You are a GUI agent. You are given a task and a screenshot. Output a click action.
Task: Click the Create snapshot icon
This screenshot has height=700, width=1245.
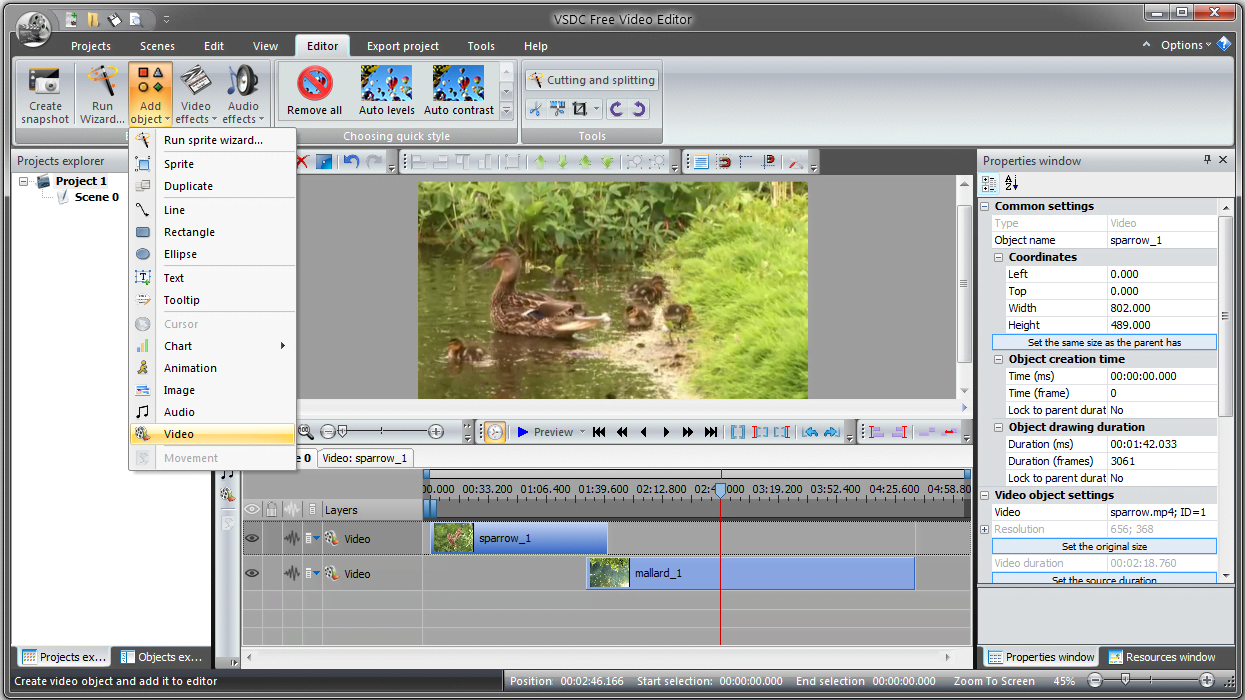point(45,95)
